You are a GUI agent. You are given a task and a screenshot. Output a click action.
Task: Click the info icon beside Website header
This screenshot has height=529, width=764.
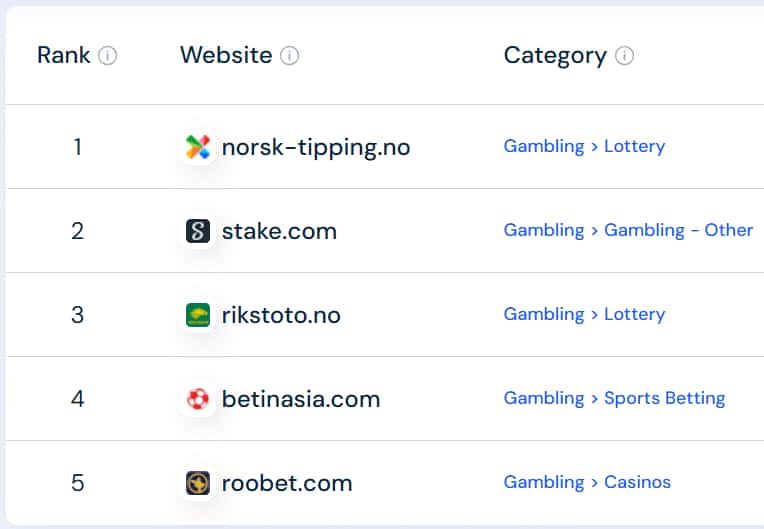tap(289, 56)
